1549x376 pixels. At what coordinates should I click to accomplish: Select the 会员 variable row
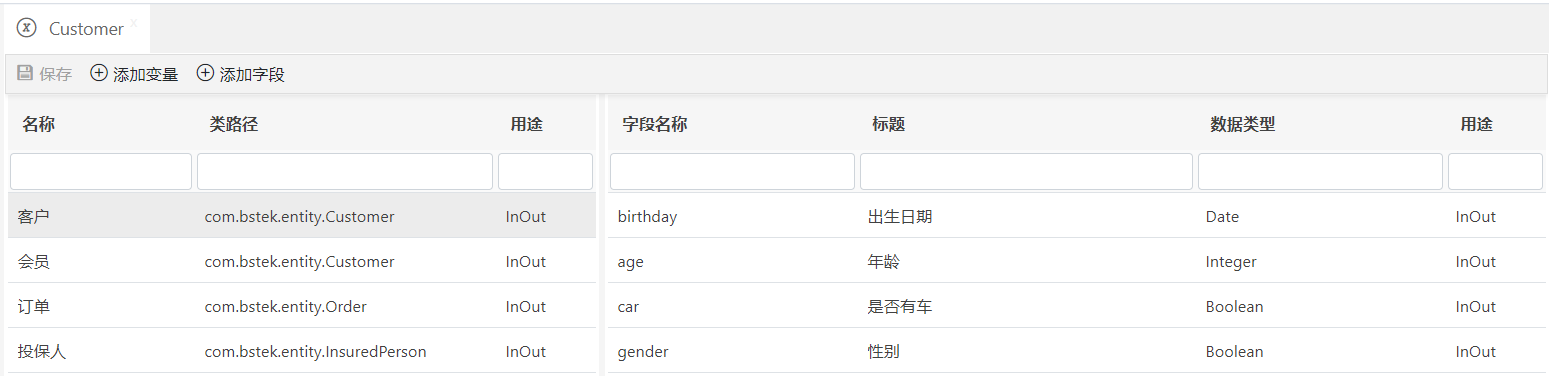pos(302,261)
